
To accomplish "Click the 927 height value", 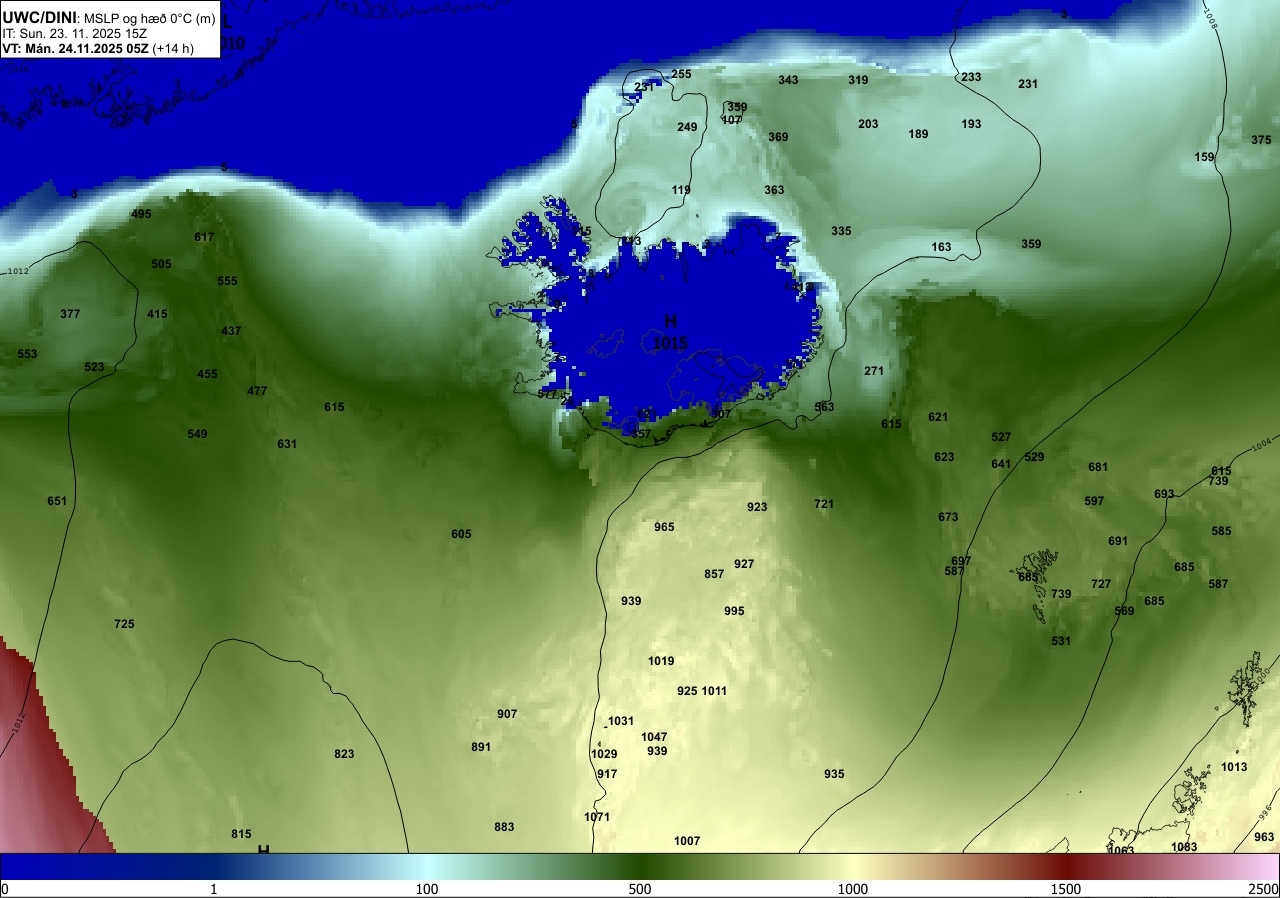I will pos(744,564).
